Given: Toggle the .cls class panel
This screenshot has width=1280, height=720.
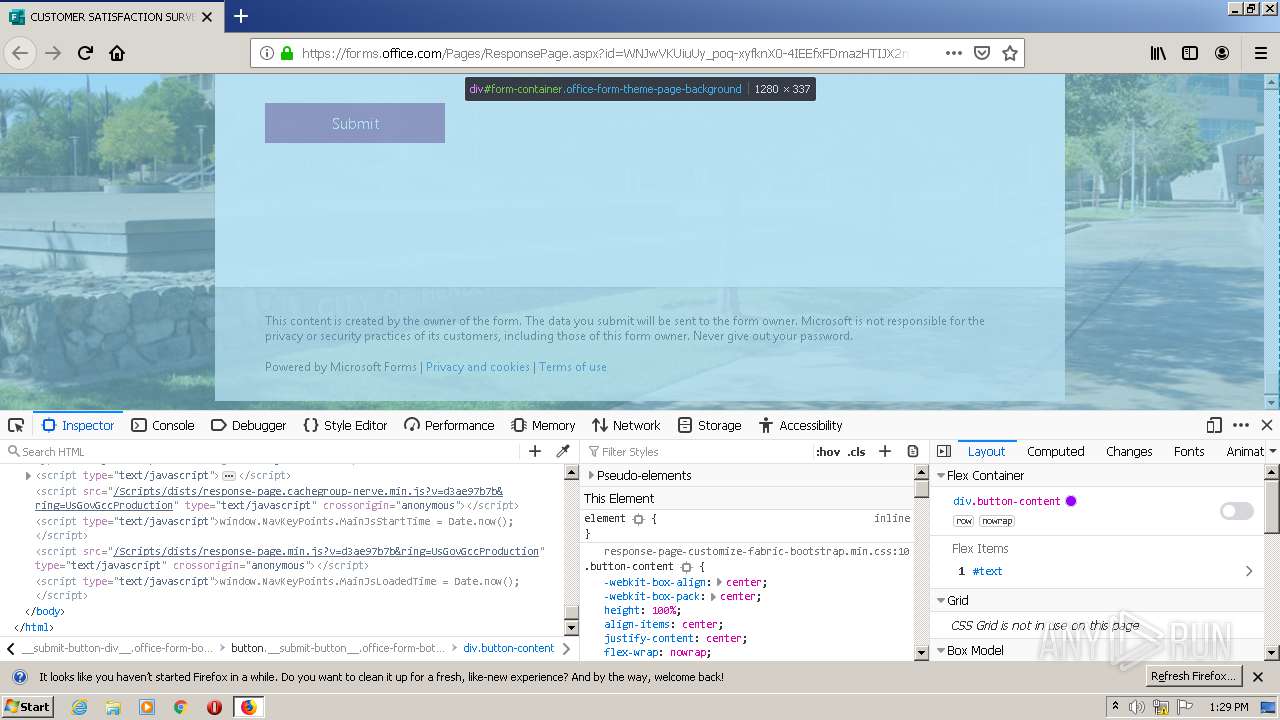Looking at the screenshot, I should click(x=857, y=451).
